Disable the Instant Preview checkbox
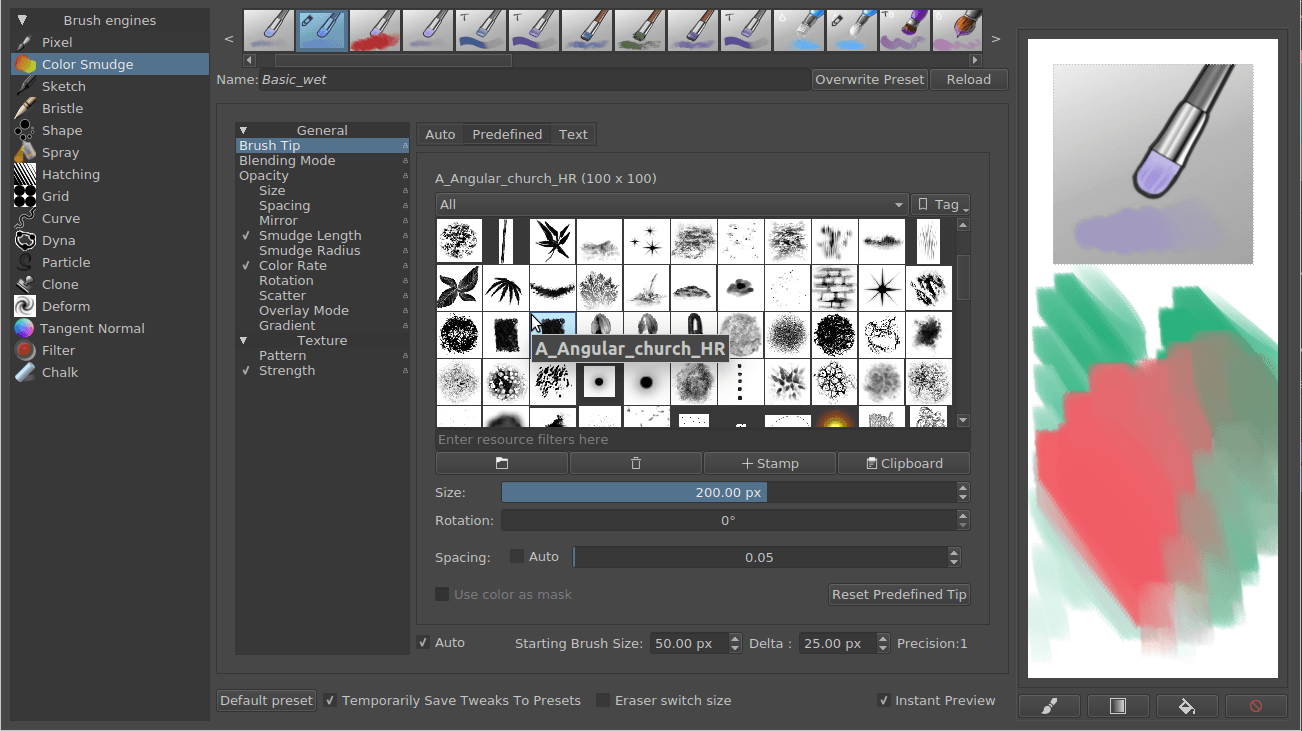The height and width of the screenshot is (731, 1302). point(884,701)
